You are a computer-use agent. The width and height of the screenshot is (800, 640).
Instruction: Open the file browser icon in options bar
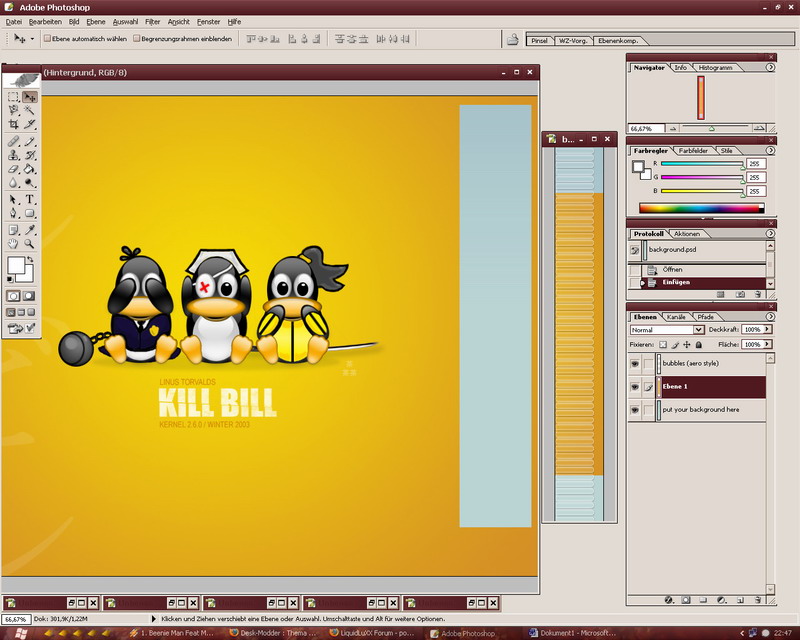pyautogui.click(x=513, y=39)
